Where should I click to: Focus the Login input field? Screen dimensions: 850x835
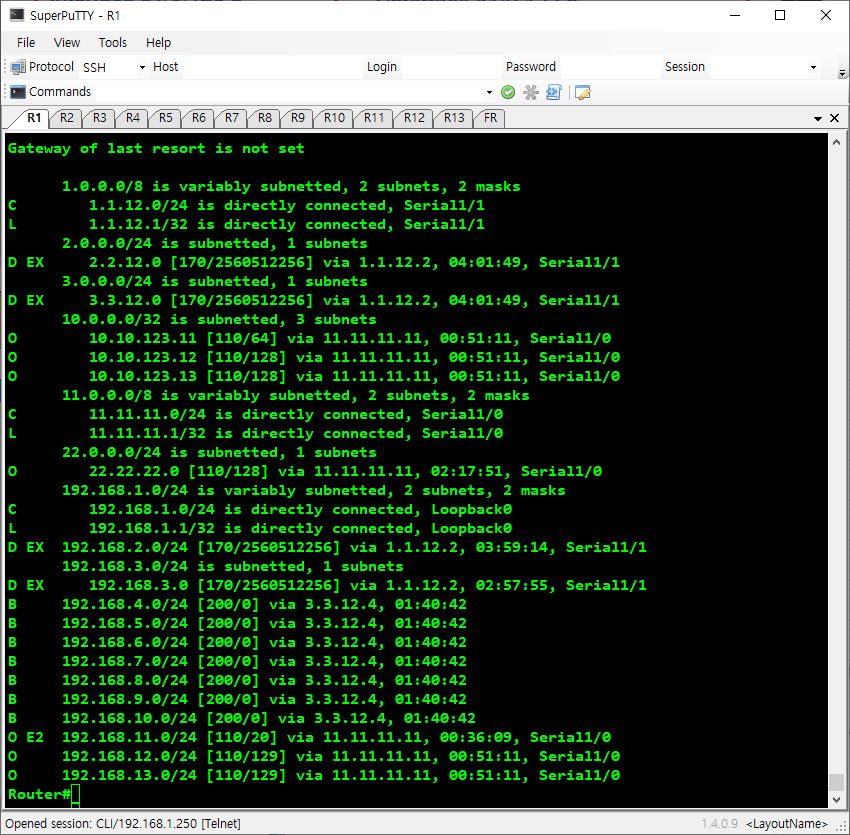pyautogui.click(x=452, y=67)
